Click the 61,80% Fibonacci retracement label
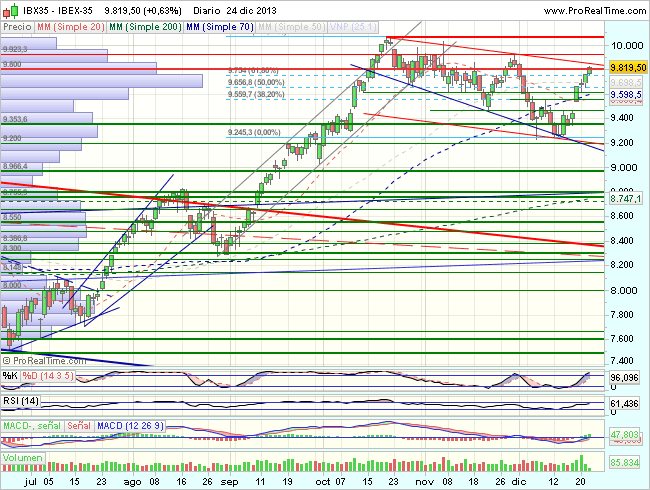The image size is (650, 490). (x=257, y=71)
